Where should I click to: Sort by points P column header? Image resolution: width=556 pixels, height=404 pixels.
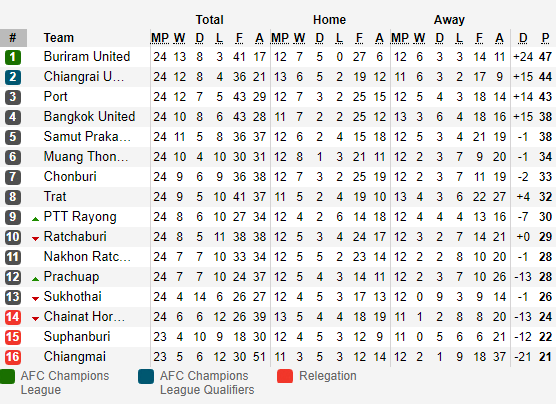[545, 38]
